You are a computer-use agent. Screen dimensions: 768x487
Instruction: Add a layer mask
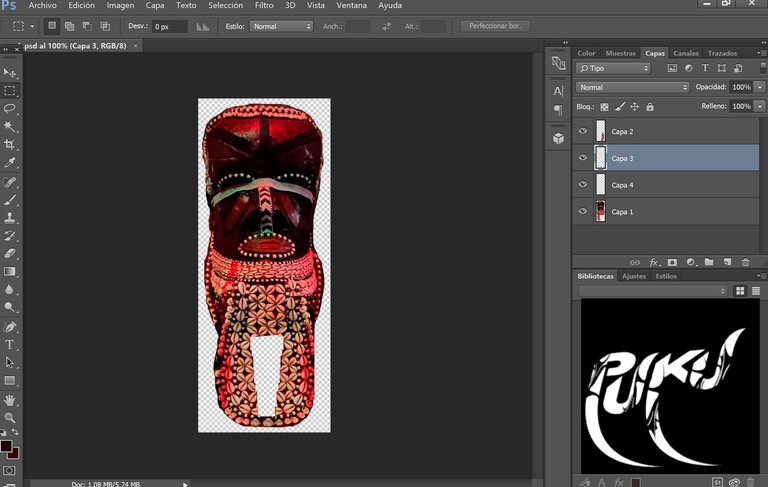click(672, 263)
